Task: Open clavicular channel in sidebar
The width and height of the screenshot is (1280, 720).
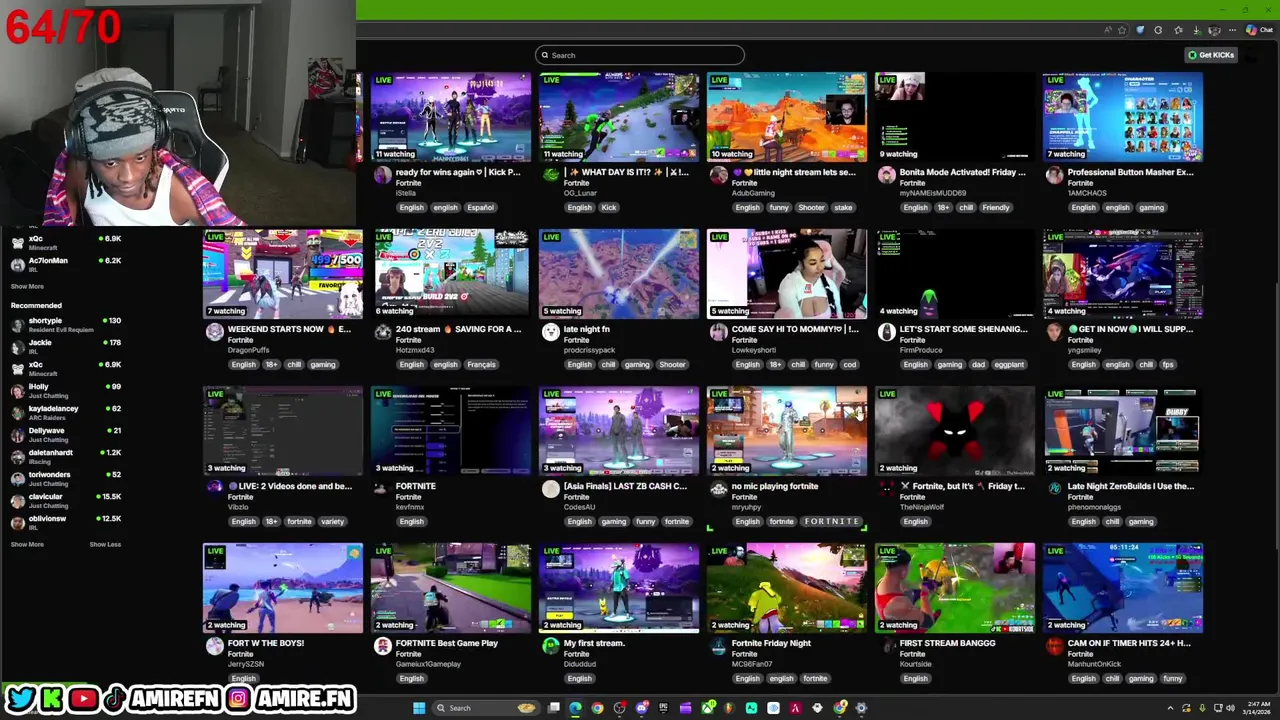Action: [66, 500]
